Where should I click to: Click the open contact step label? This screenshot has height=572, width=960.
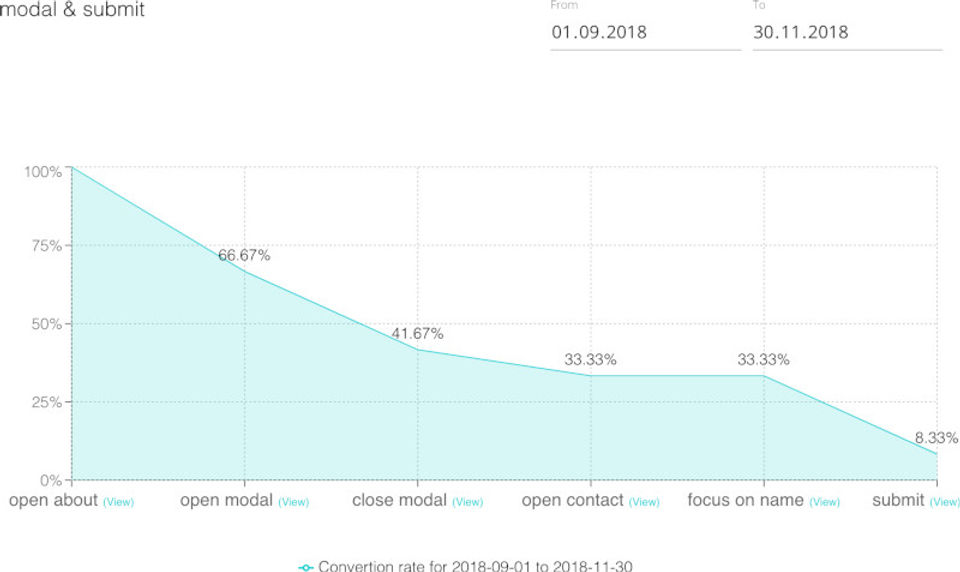point(572,500)
